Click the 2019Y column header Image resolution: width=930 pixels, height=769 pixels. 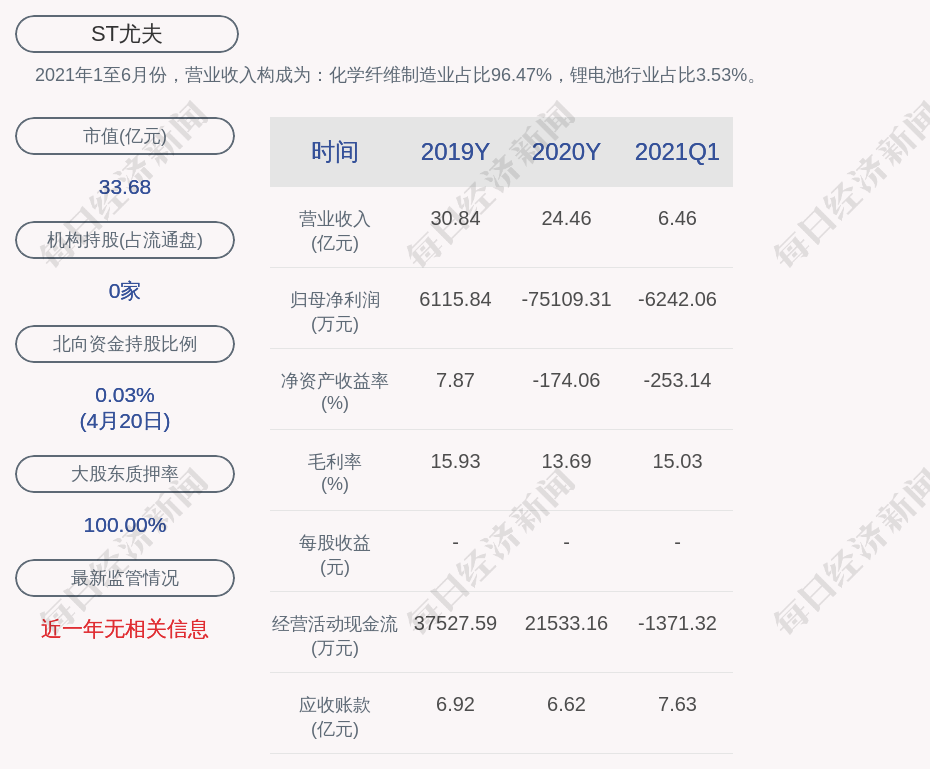click(x=455, y=152)
